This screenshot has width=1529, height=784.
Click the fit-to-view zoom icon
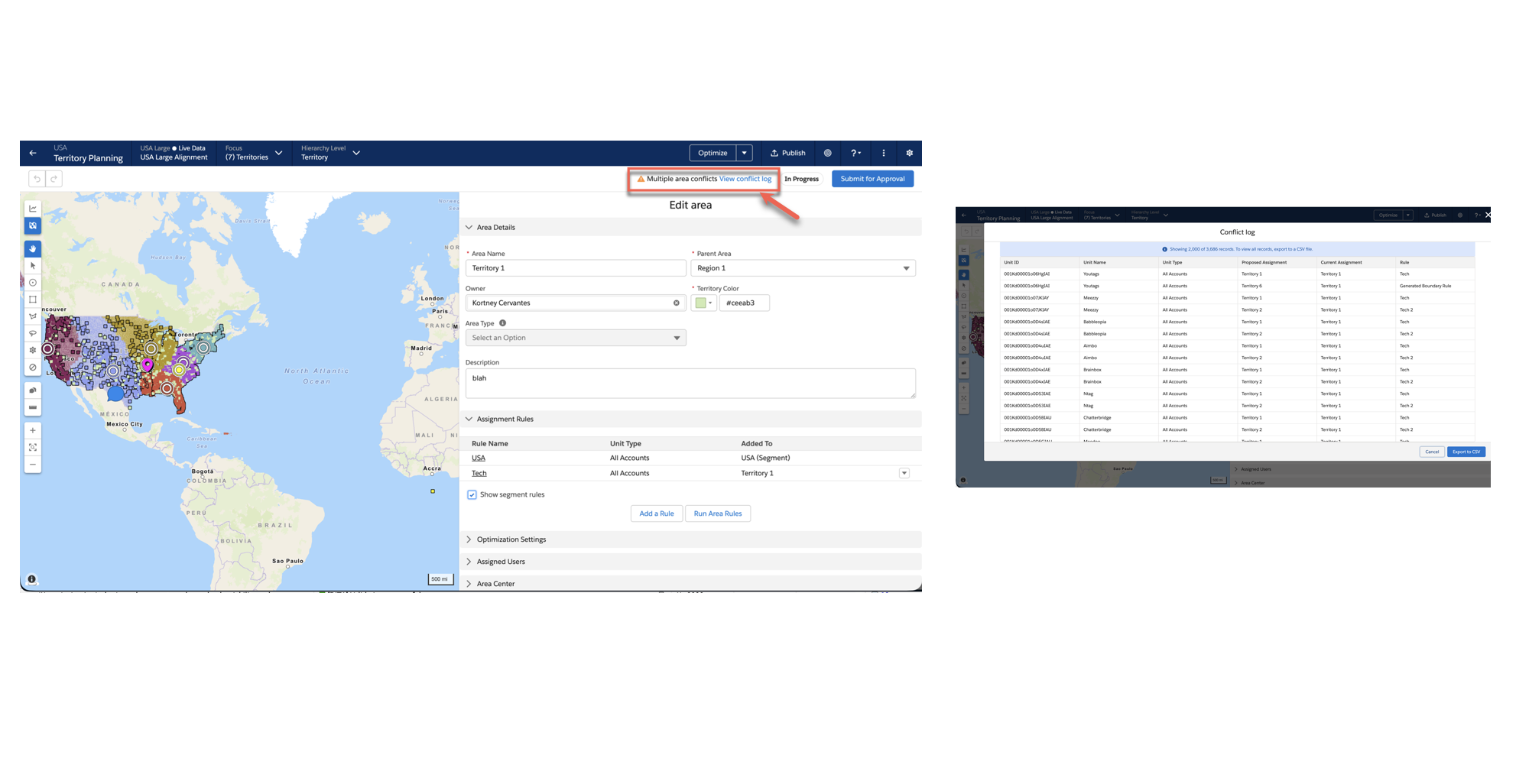click(x=33, y=448)
